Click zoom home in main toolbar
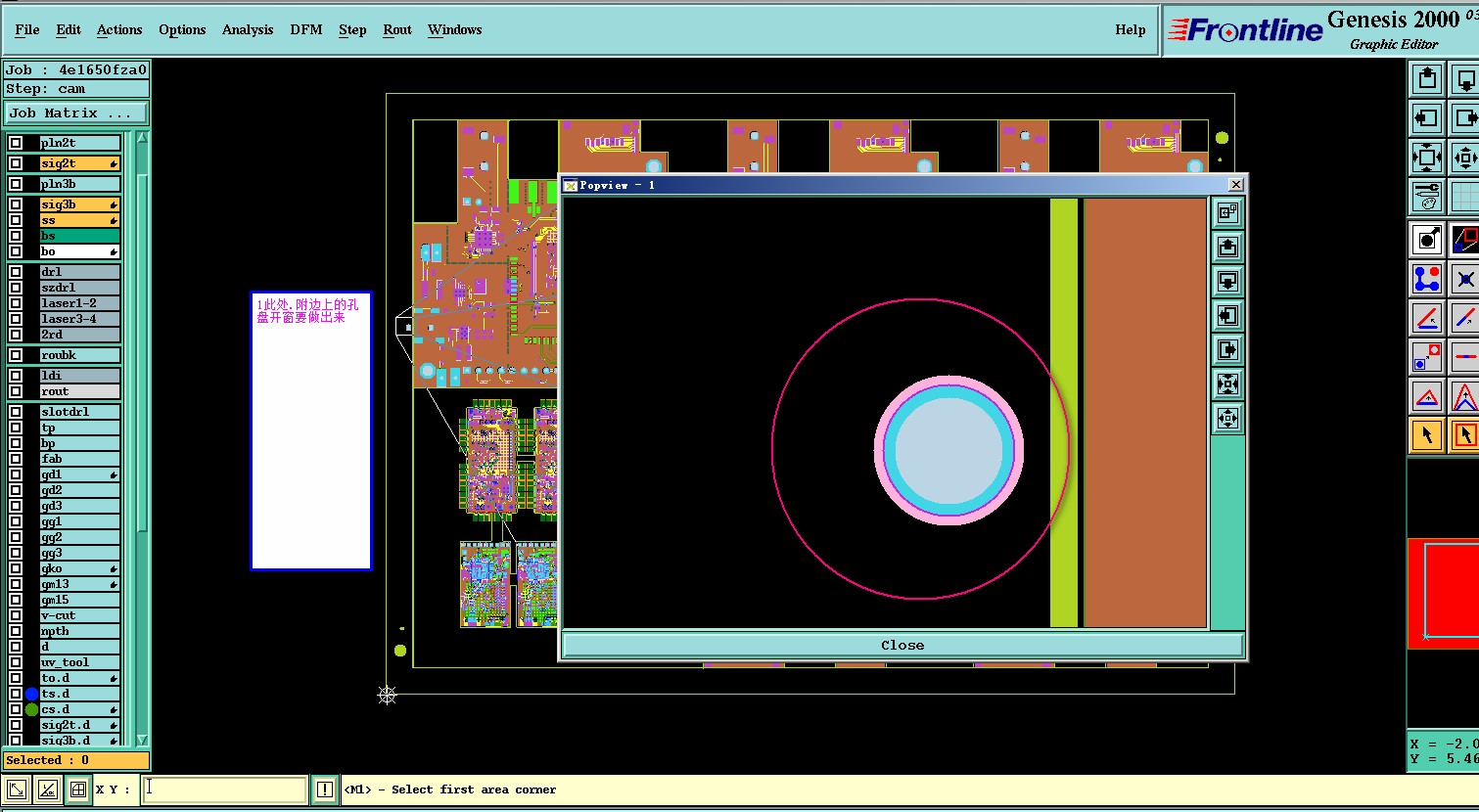The width and height of the screenshot is (1479, 812). [x=1427, y=157]
